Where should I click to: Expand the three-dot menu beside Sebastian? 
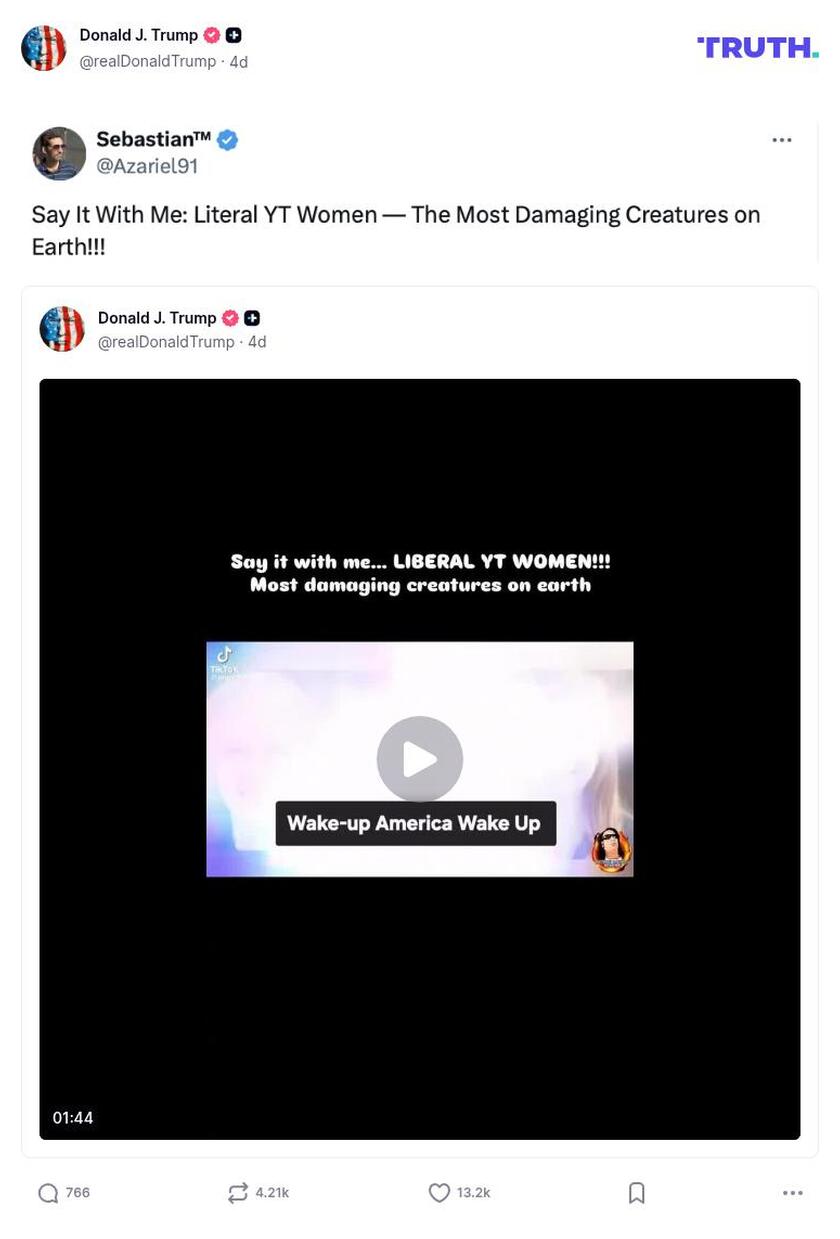point(782,140)
